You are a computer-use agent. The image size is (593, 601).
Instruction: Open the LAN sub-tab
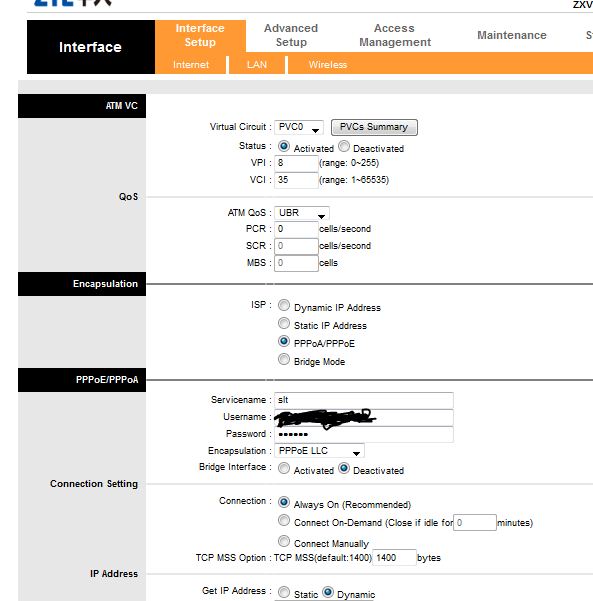click(x=257, y=65)
